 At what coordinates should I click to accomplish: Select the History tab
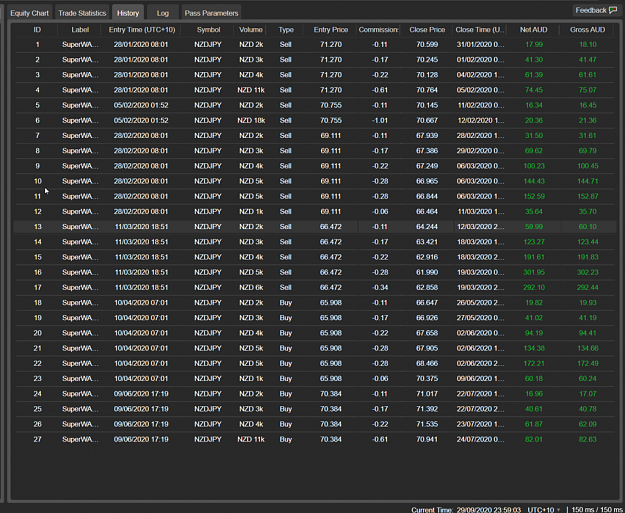tap(128, 13)
